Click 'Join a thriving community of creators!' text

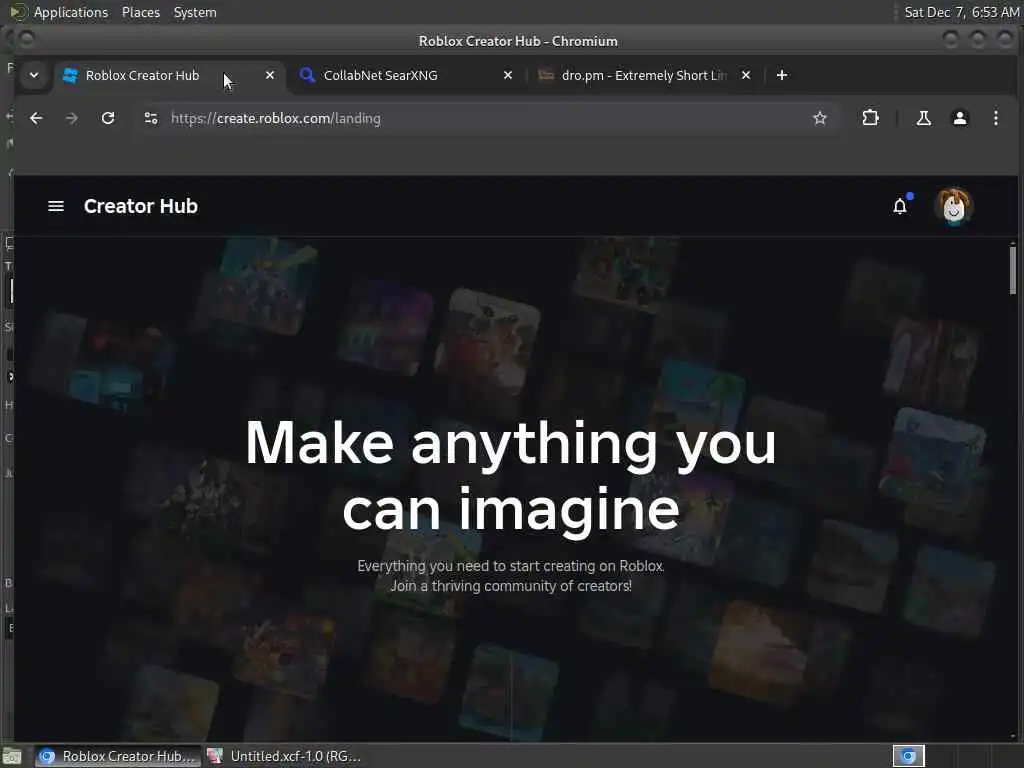511,586
